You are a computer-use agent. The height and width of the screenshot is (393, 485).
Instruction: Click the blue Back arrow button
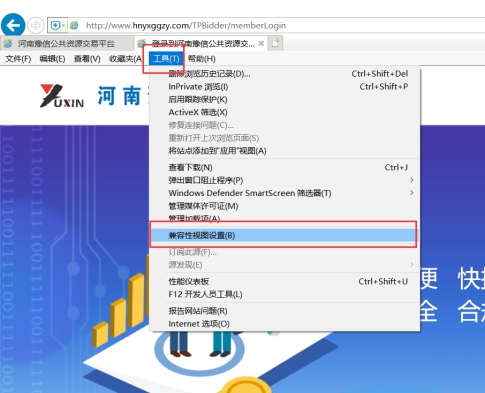point(13,25)
